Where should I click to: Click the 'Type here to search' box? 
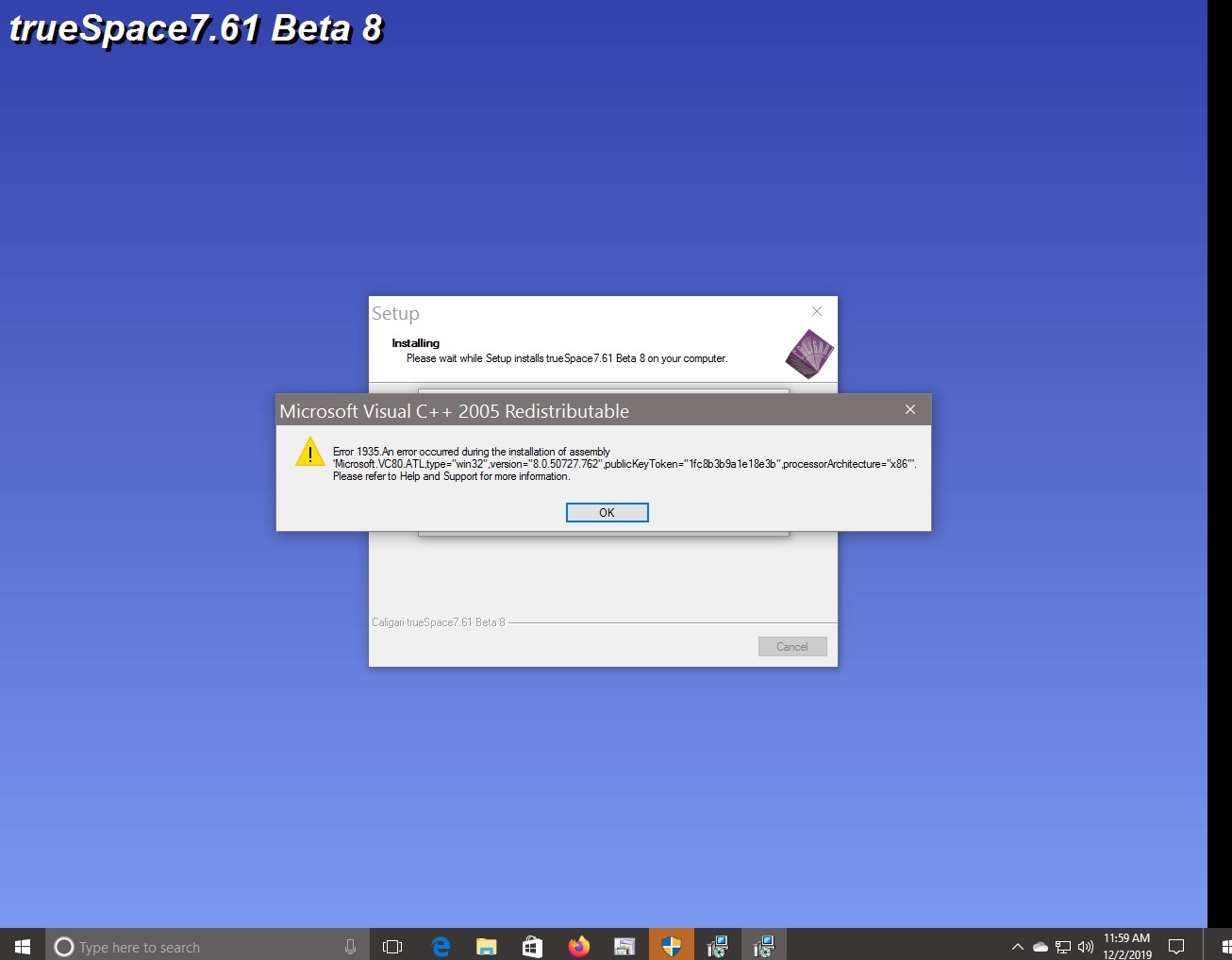[208, 946]
